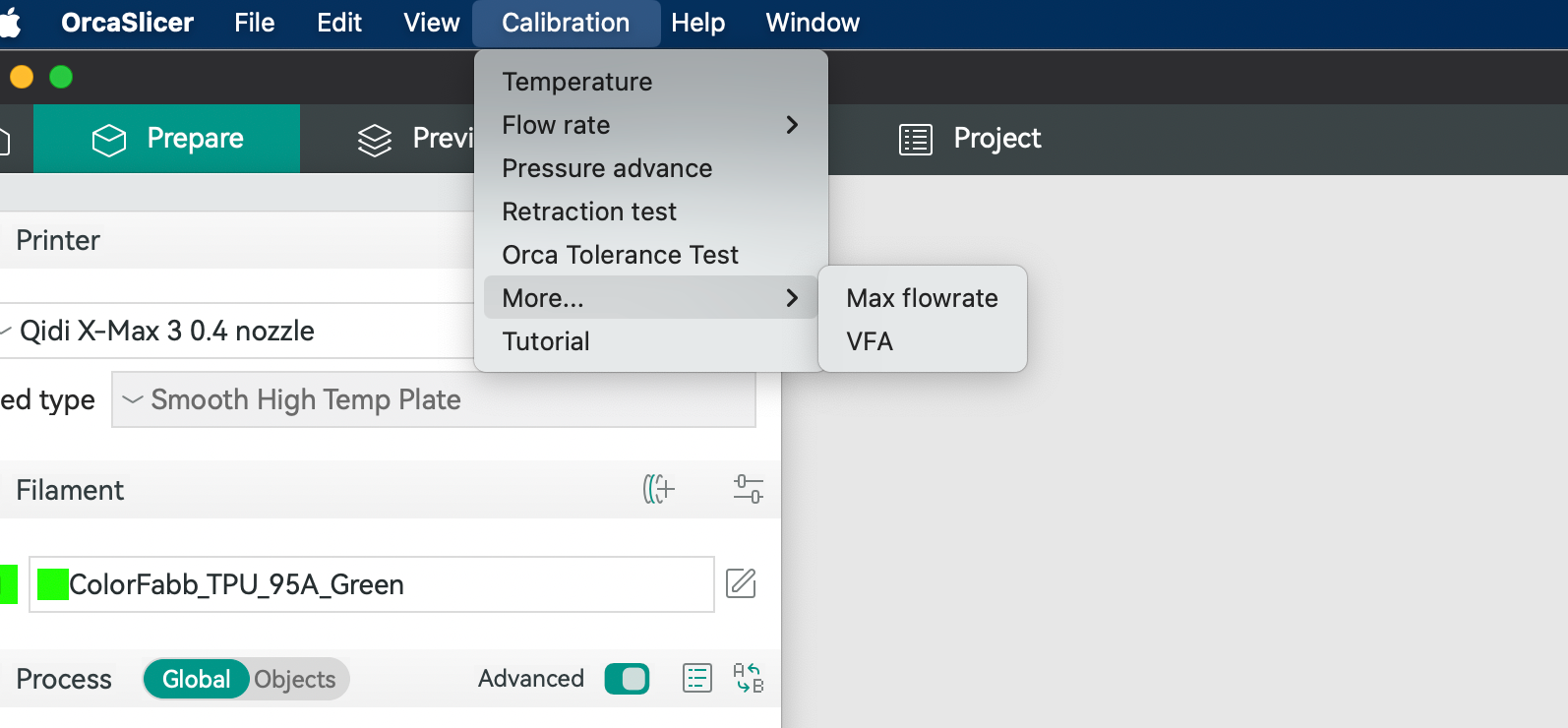Open the Qidi X-Max 3 printer dropdown
The image size is (1568, 728).
tap(236, 331)
